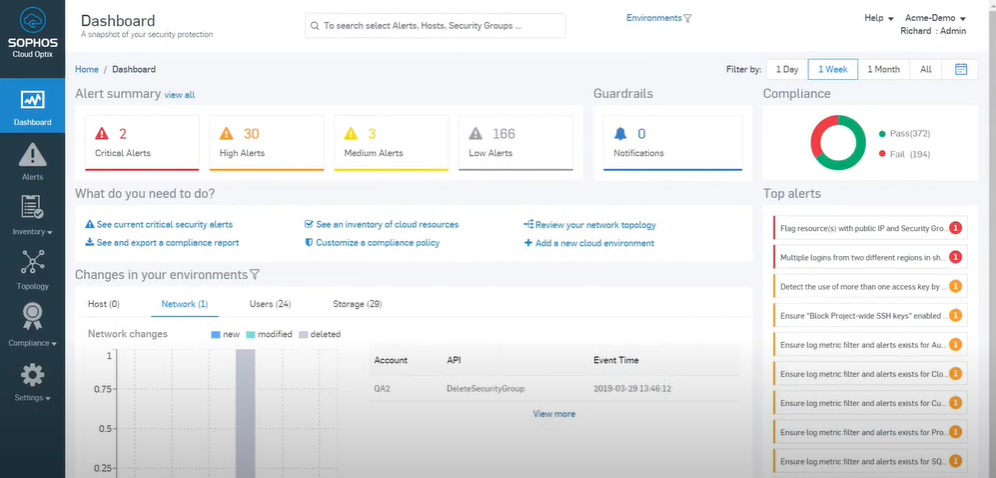
Task: Click the red Critical Alerts triangle icon
Action: 102,134
